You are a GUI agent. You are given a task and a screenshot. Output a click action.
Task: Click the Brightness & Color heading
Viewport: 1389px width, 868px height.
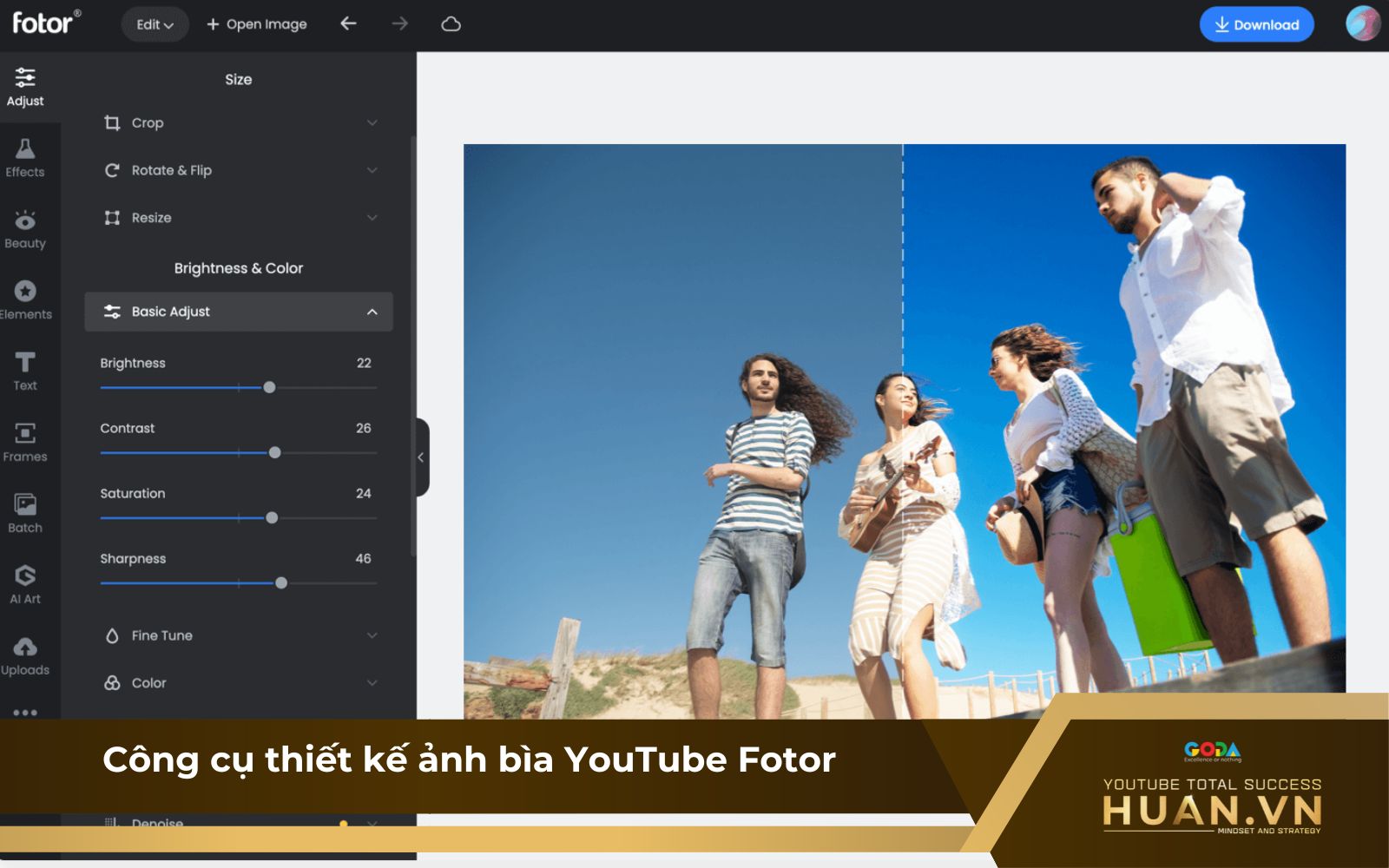coord(239,268)
